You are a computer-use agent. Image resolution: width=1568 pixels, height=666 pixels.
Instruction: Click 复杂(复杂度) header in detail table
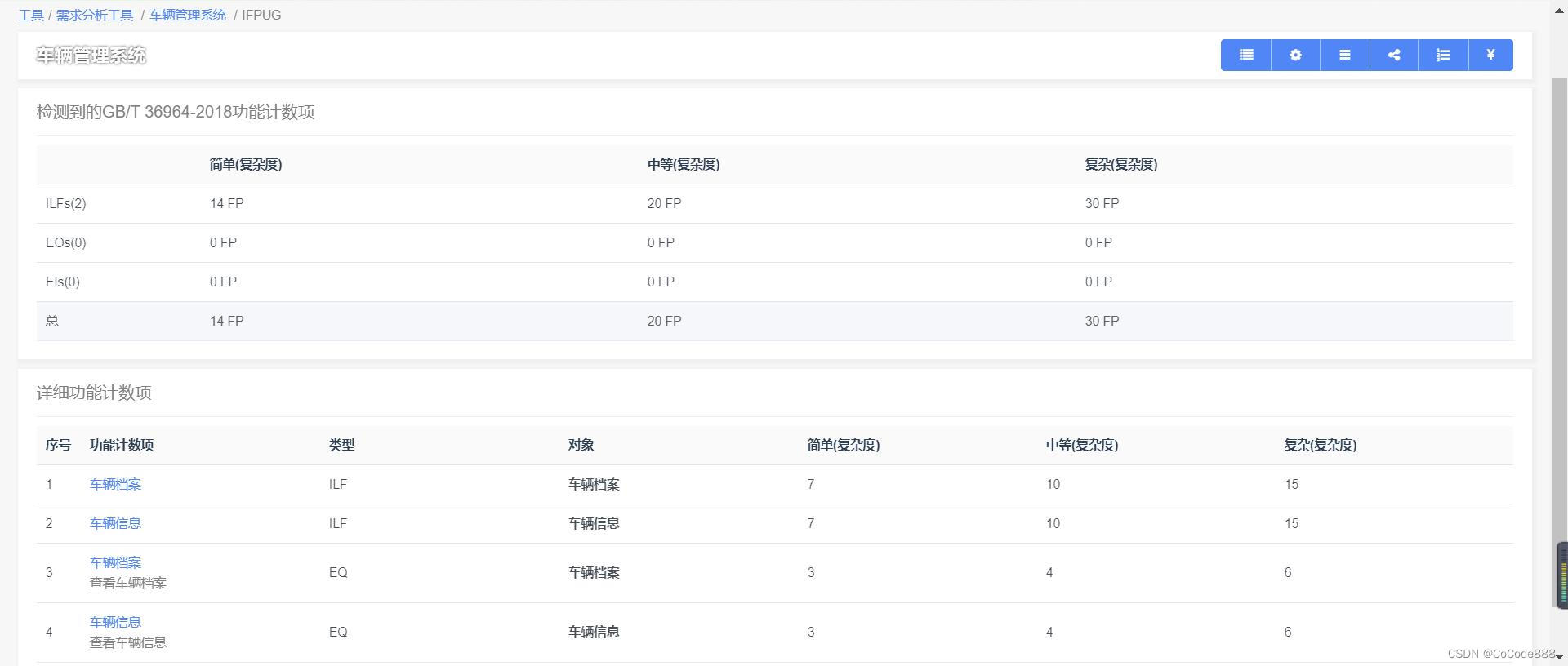coord(1321,445)
